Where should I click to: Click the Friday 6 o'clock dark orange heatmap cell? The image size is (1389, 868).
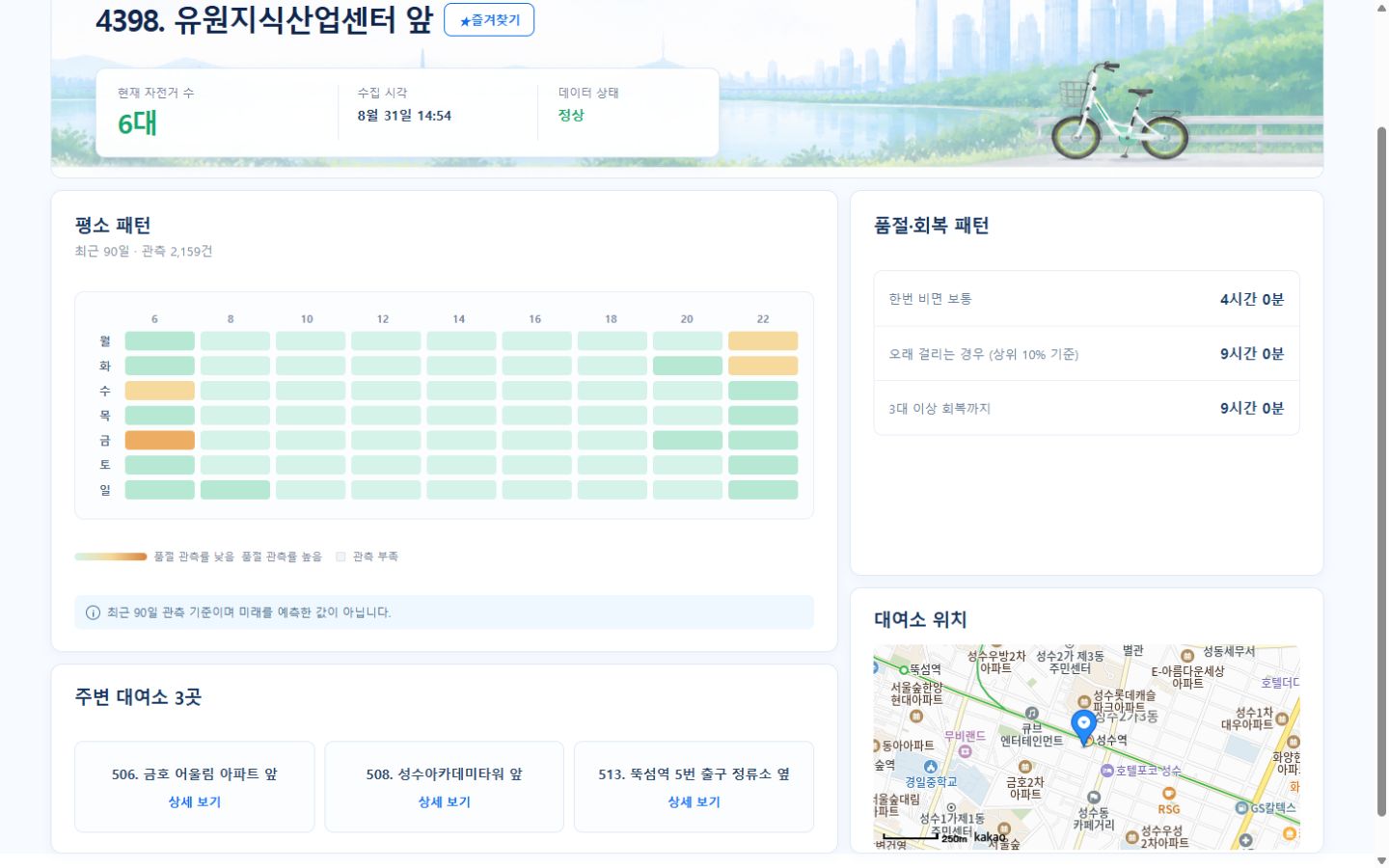[x=160, y=440]
